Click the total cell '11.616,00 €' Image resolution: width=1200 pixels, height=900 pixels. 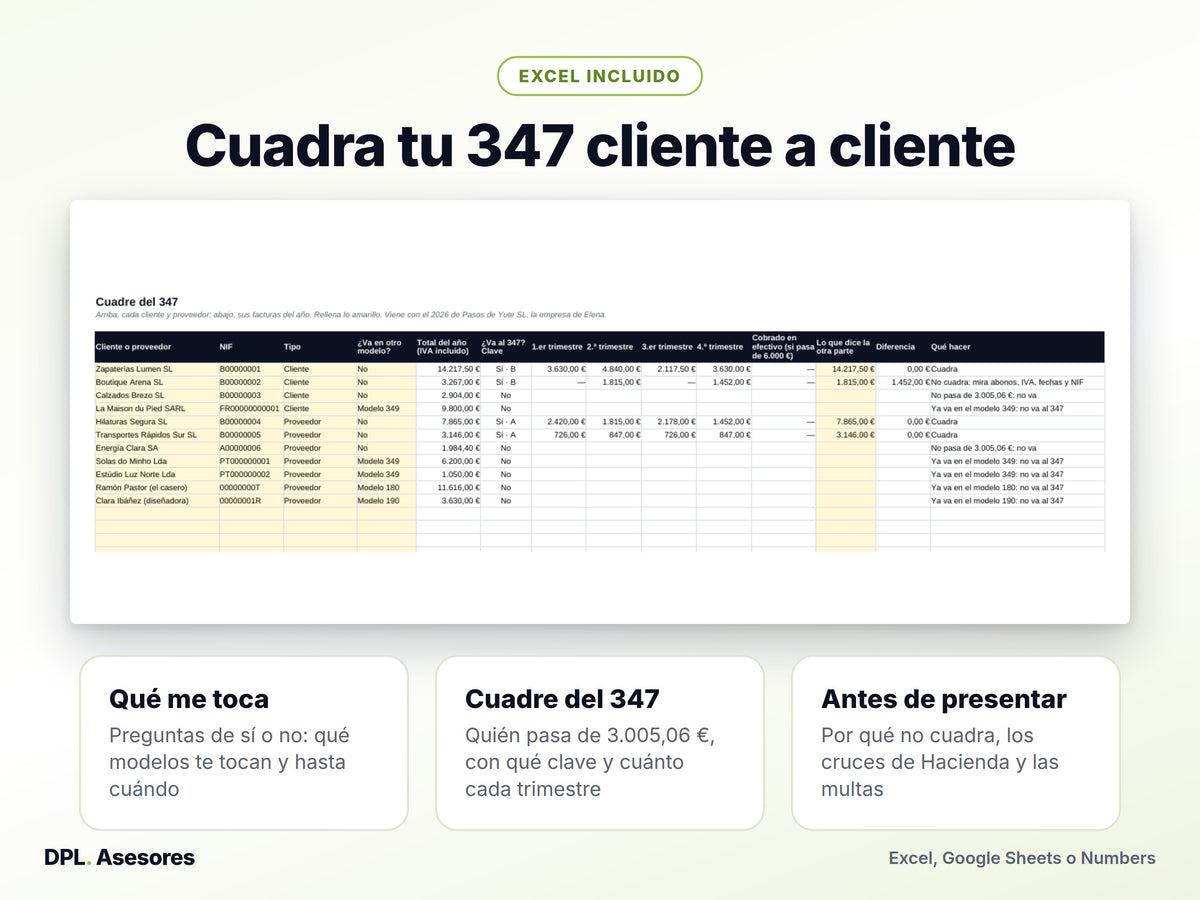(x=448, y=487)
